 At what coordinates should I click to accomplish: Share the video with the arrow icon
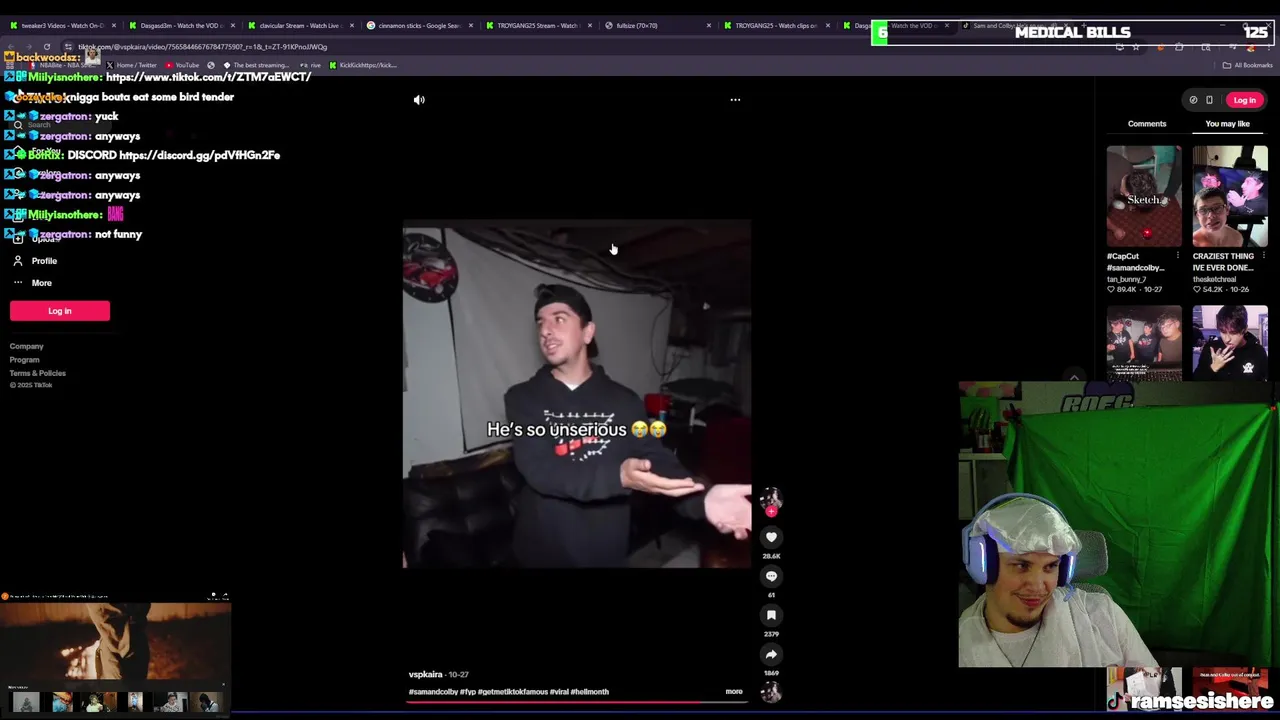(771, 654)
